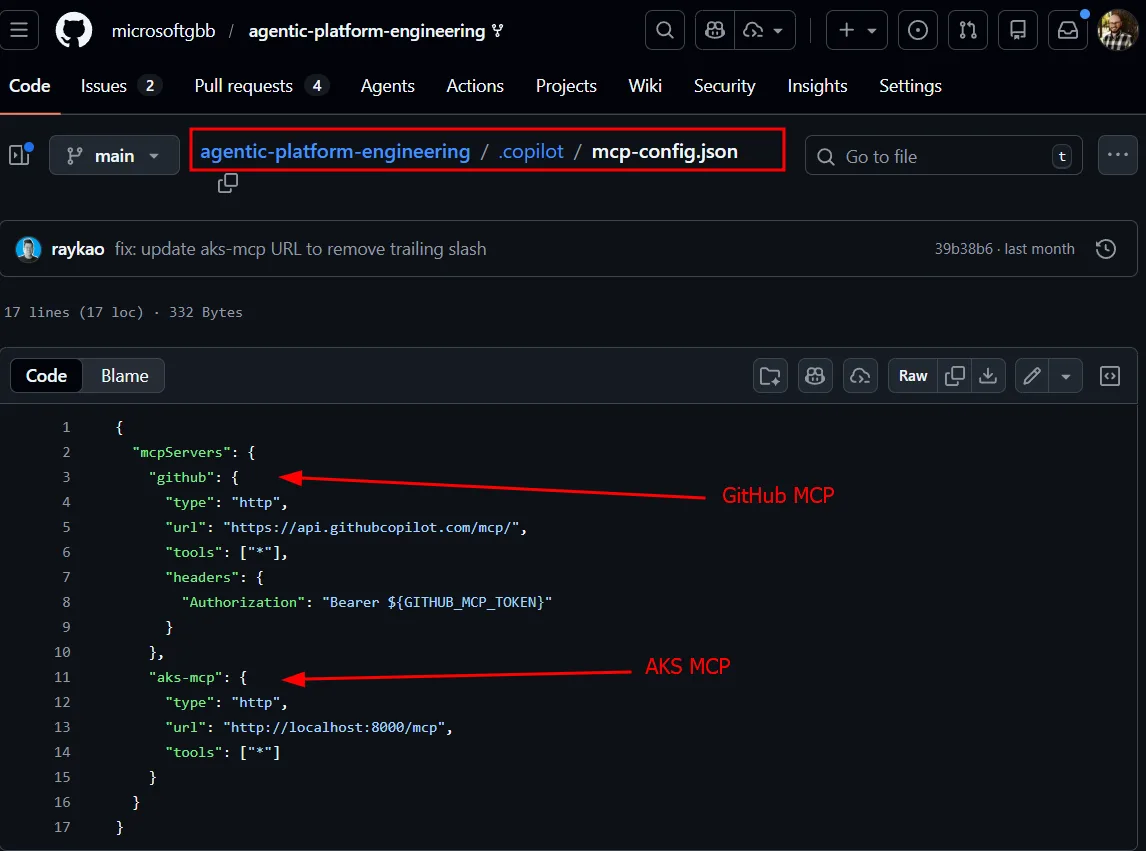Image resolution: width=1146 pixels, height=851 pixels.
Task: Click in the Go to file field
Action: 940,156
